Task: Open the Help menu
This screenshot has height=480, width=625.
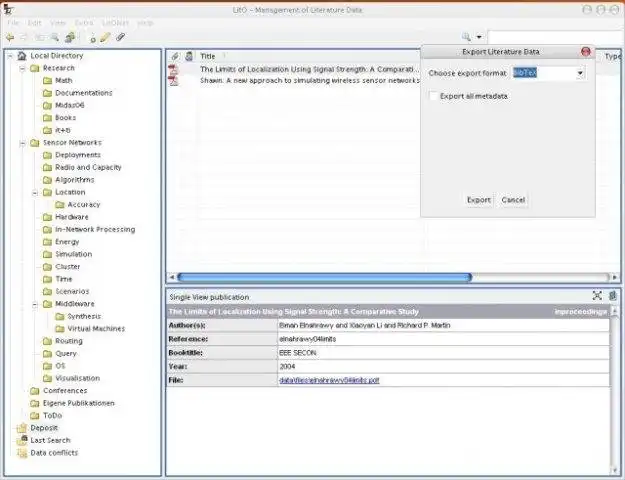Action: pyautogui.click(x=145, y=23)
